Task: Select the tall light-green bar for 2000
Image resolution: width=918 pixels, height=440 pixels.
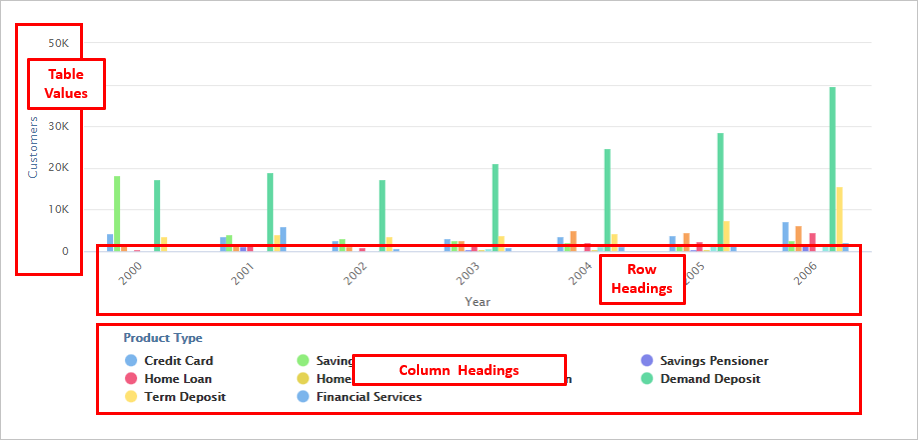Action: [117, 212]
